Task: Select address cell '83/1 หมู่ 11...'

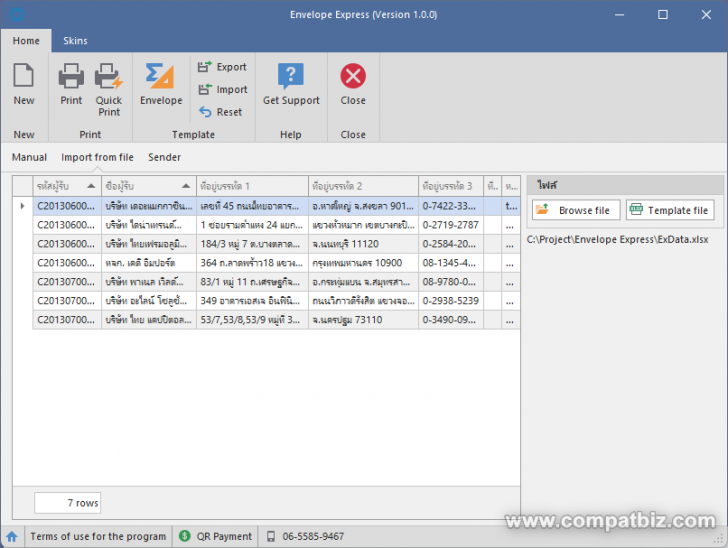Action: tap(252, 282)
